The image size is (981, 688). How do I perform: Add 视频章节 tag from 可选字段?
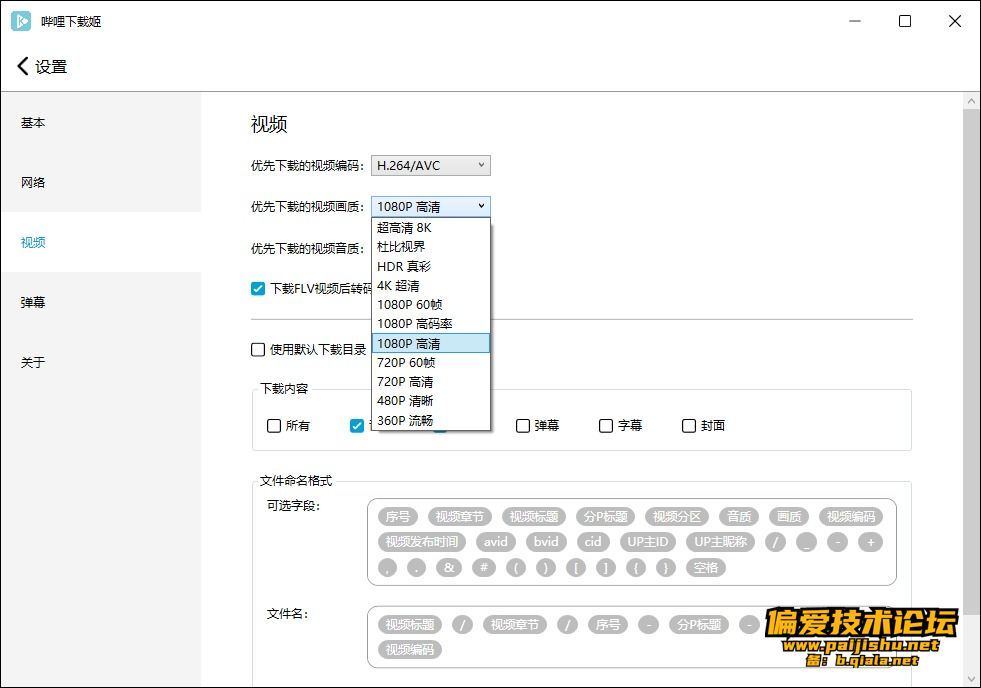pos(460,517)
